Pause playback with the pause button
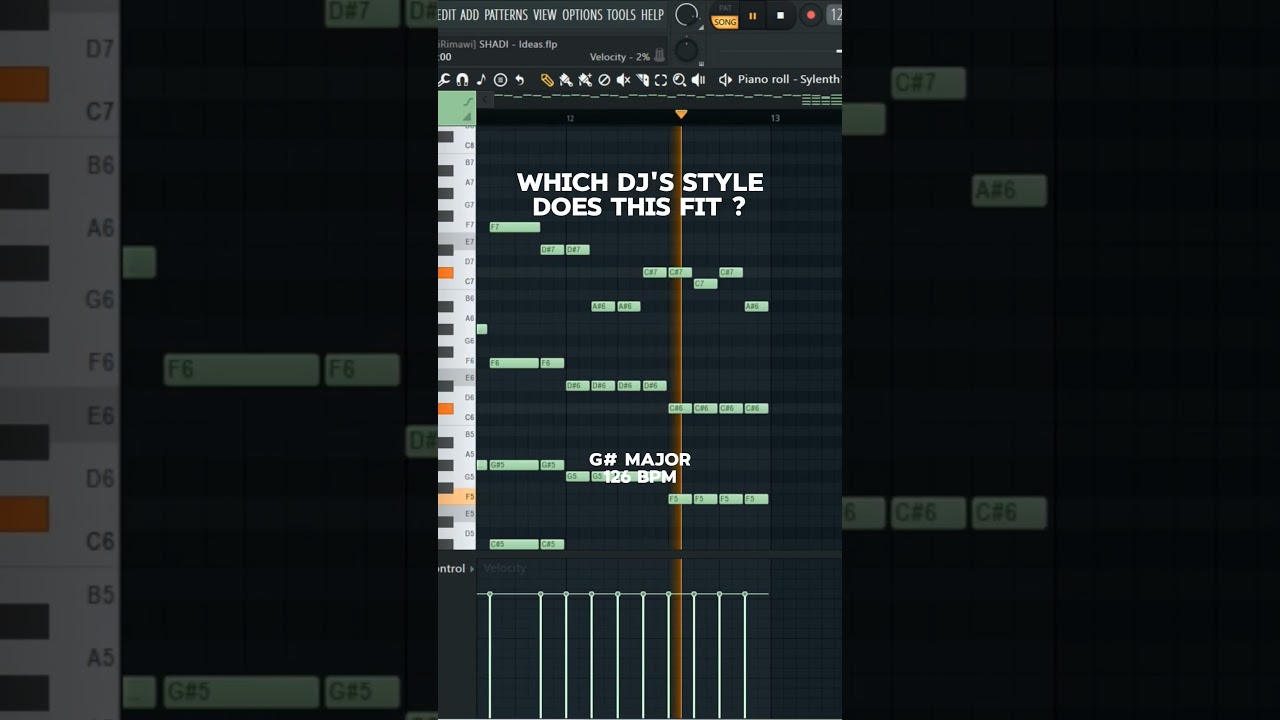 coord(753,15)
